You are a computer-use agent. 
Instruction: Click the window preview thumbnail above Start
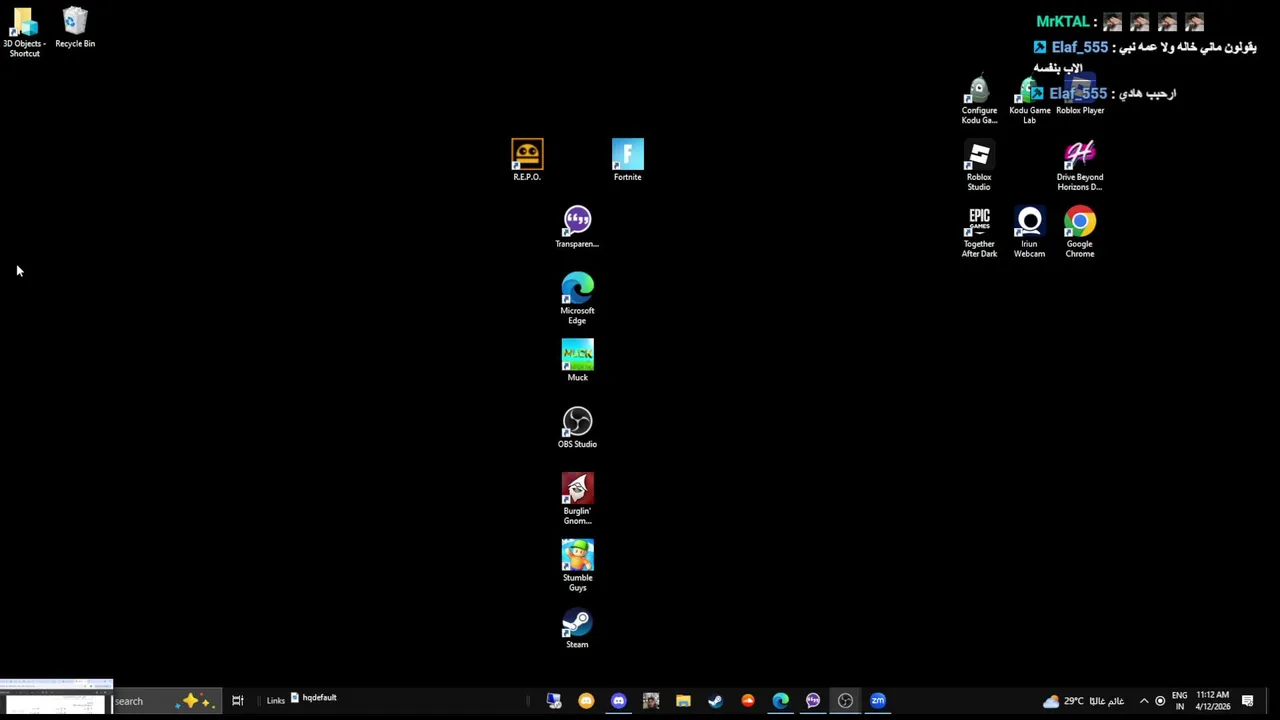[x=56, y=697]
